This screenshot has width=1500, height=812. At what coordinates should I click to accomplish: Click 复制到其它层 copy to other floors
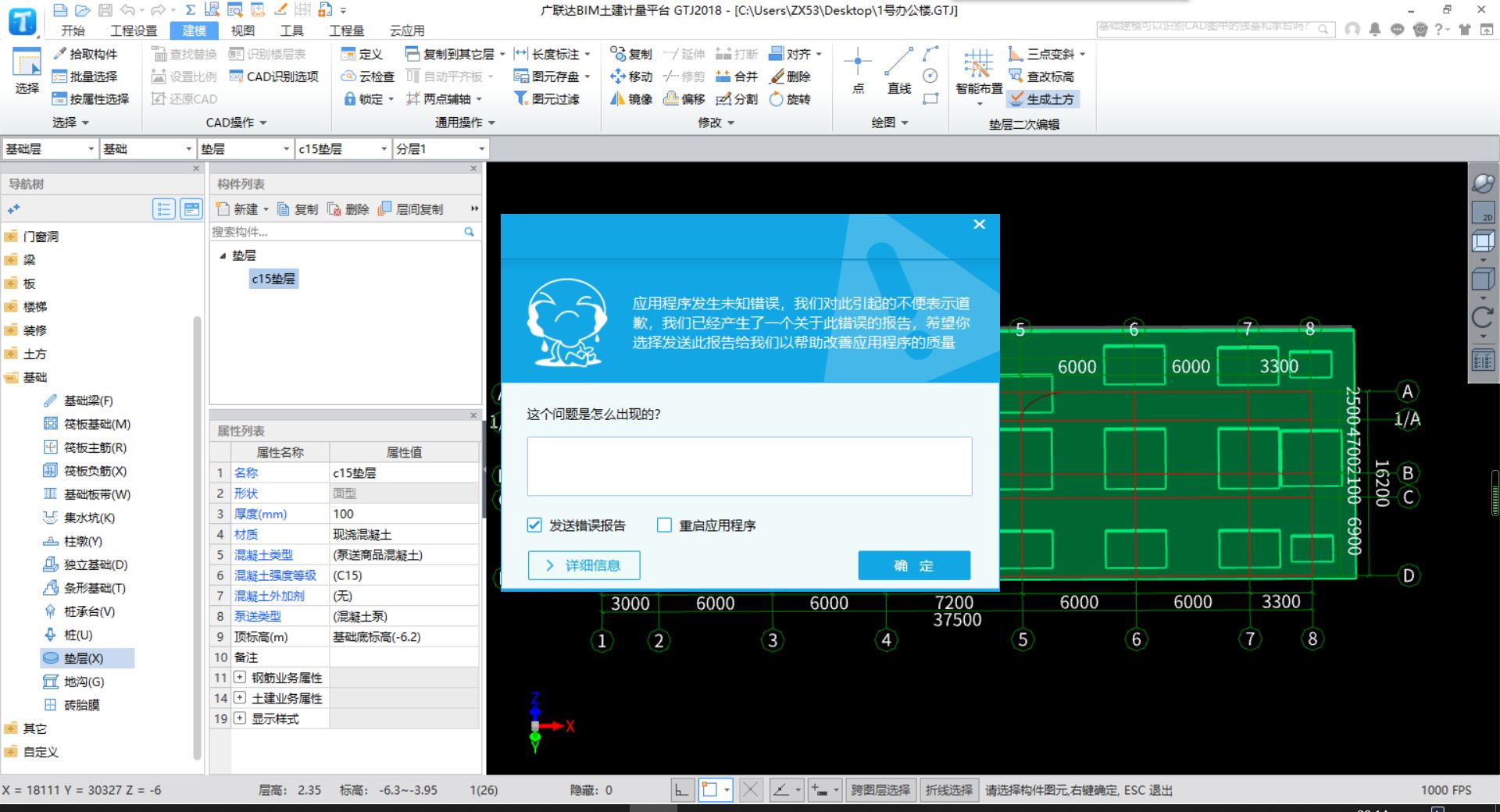[455, 54]
